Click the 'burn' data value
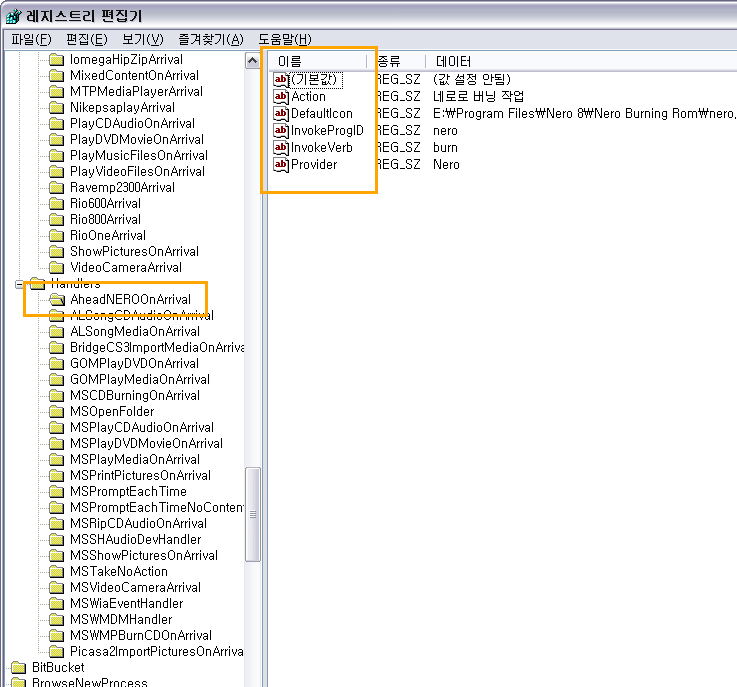The image size is (737, 687). [445, 148]
